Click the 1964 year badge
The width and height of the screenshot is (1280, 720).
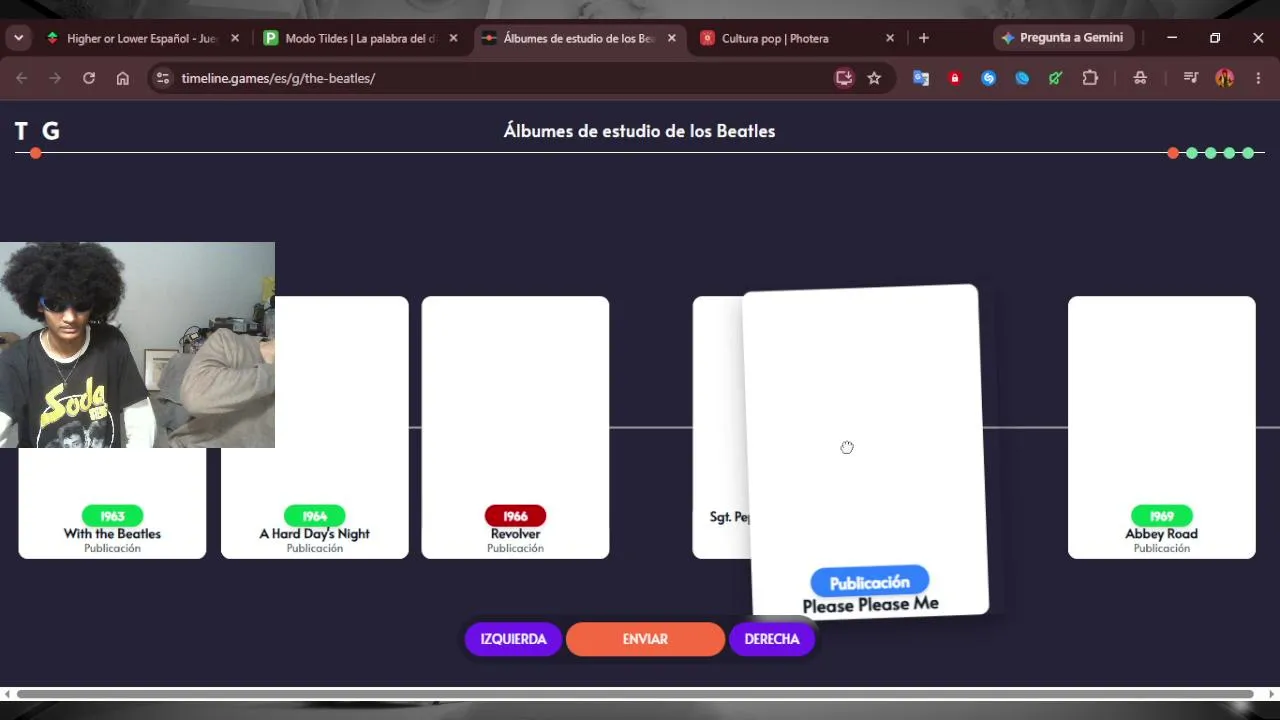[x=314, y=516]
